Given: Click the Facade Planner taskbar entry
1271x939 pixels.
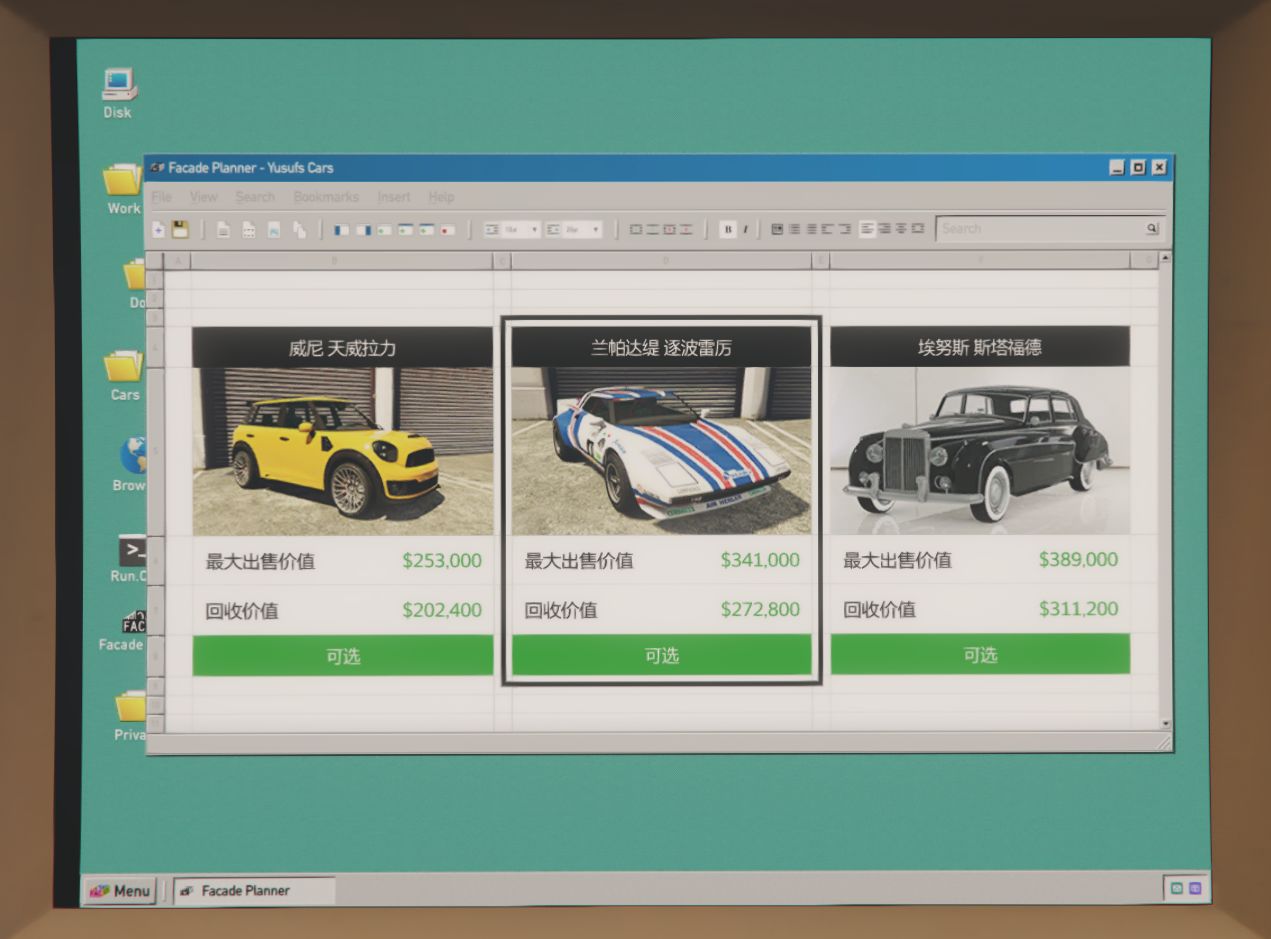Looking at the screenshot, I should click(254, 890).
